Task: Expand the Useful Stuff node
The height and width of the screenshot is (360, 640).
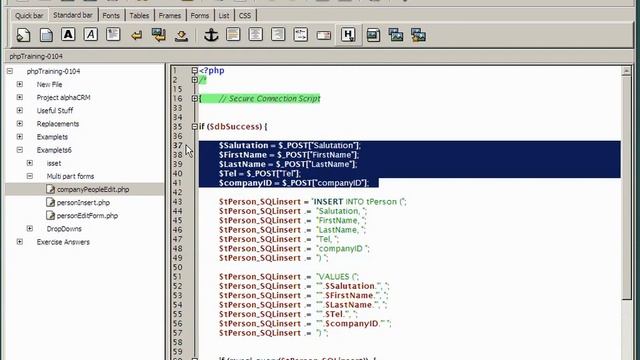Action: click(20, 110)
